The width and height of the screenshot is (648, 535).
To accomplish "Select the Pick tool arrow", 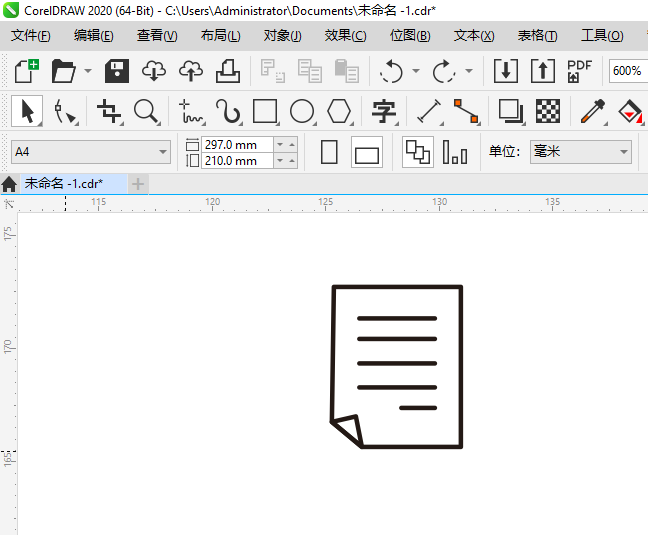I will coord(27,111).
